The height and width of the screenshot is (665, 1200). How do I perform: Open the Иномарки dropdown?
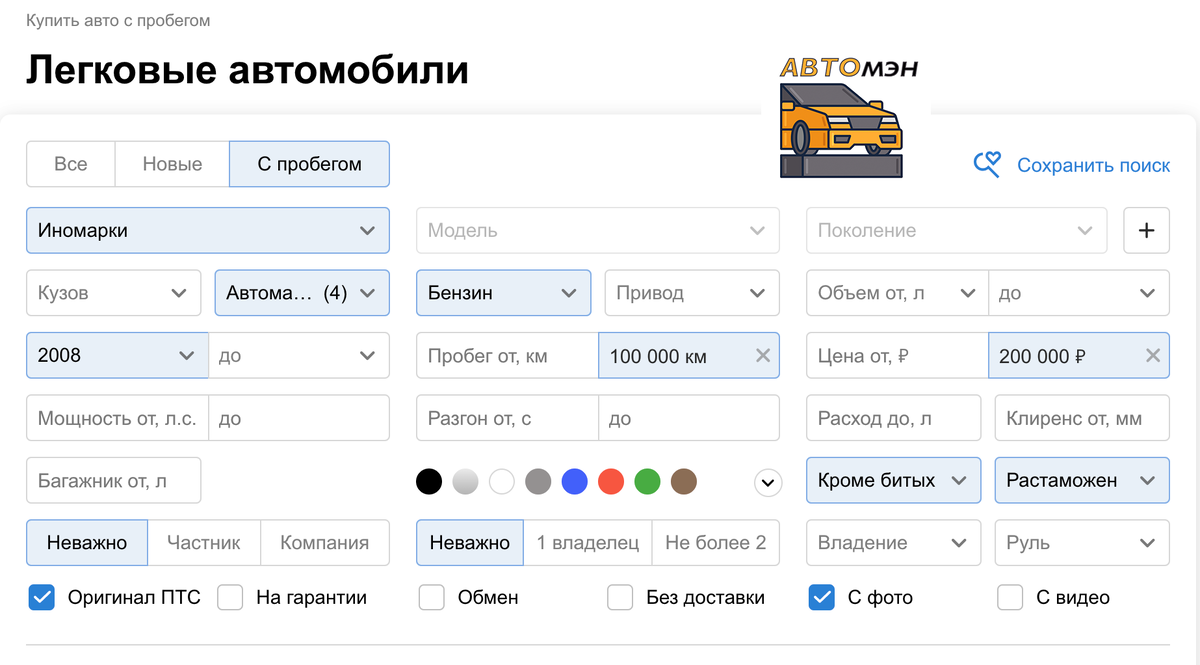(207, 230)
